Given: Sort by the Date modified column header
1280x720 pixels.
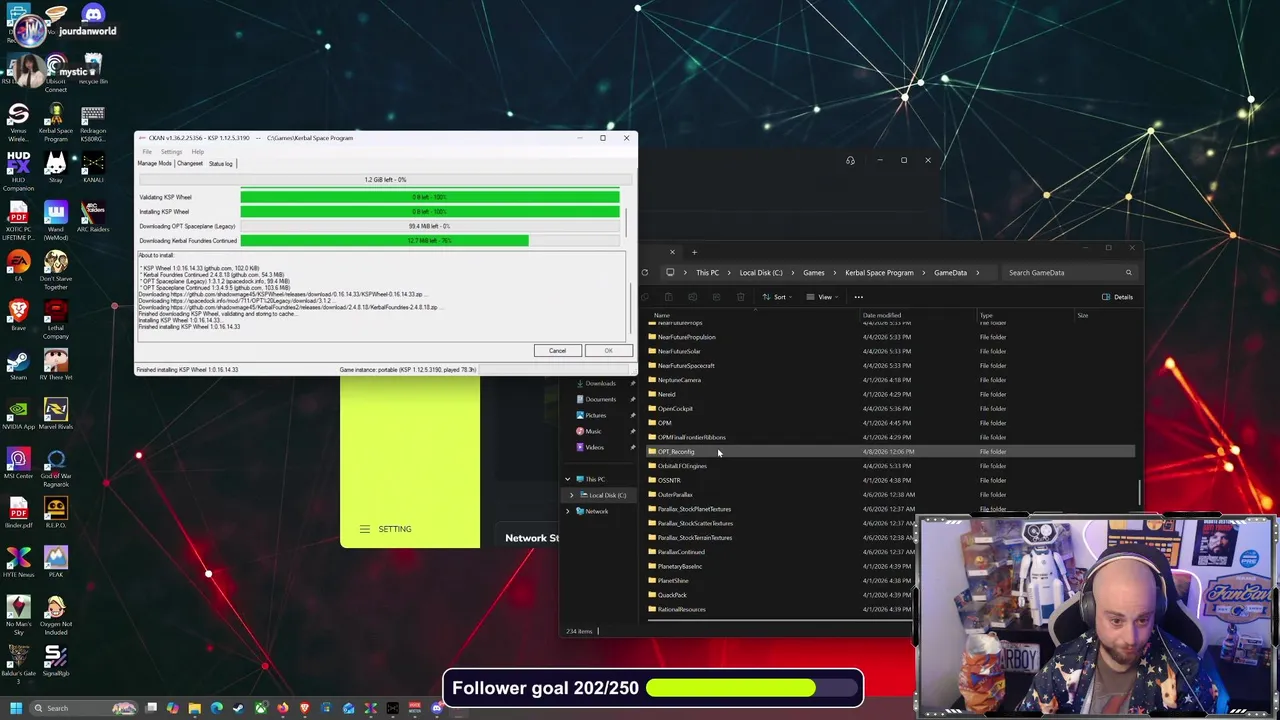Looking at the screenshot, I should click(882, 315).
